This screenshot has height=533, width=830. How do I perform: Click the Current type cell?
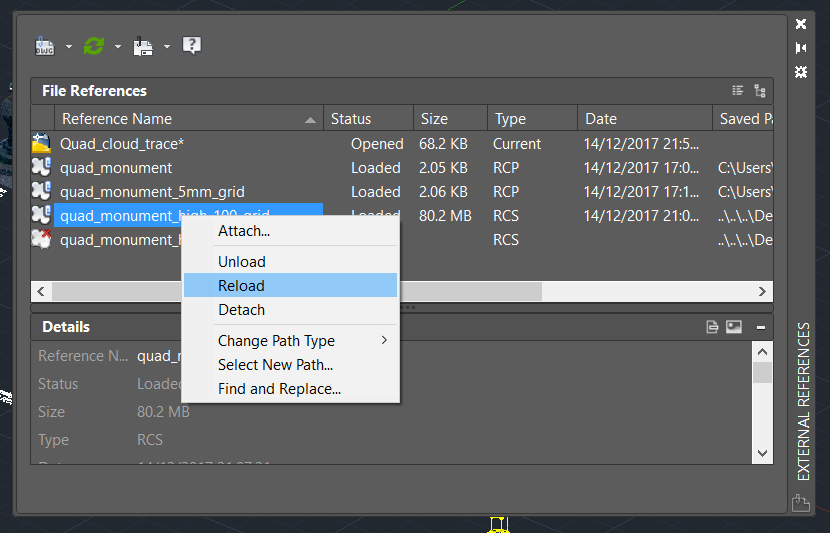coord(517,144)
